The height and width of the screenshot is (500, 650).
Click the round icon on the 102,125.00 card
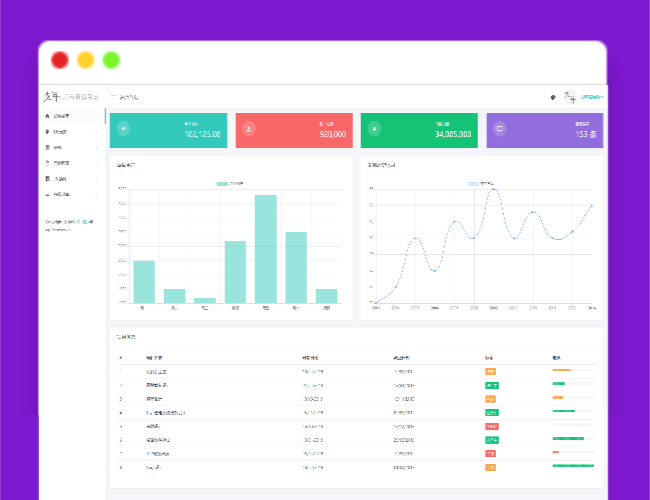[x=124, y=129]
